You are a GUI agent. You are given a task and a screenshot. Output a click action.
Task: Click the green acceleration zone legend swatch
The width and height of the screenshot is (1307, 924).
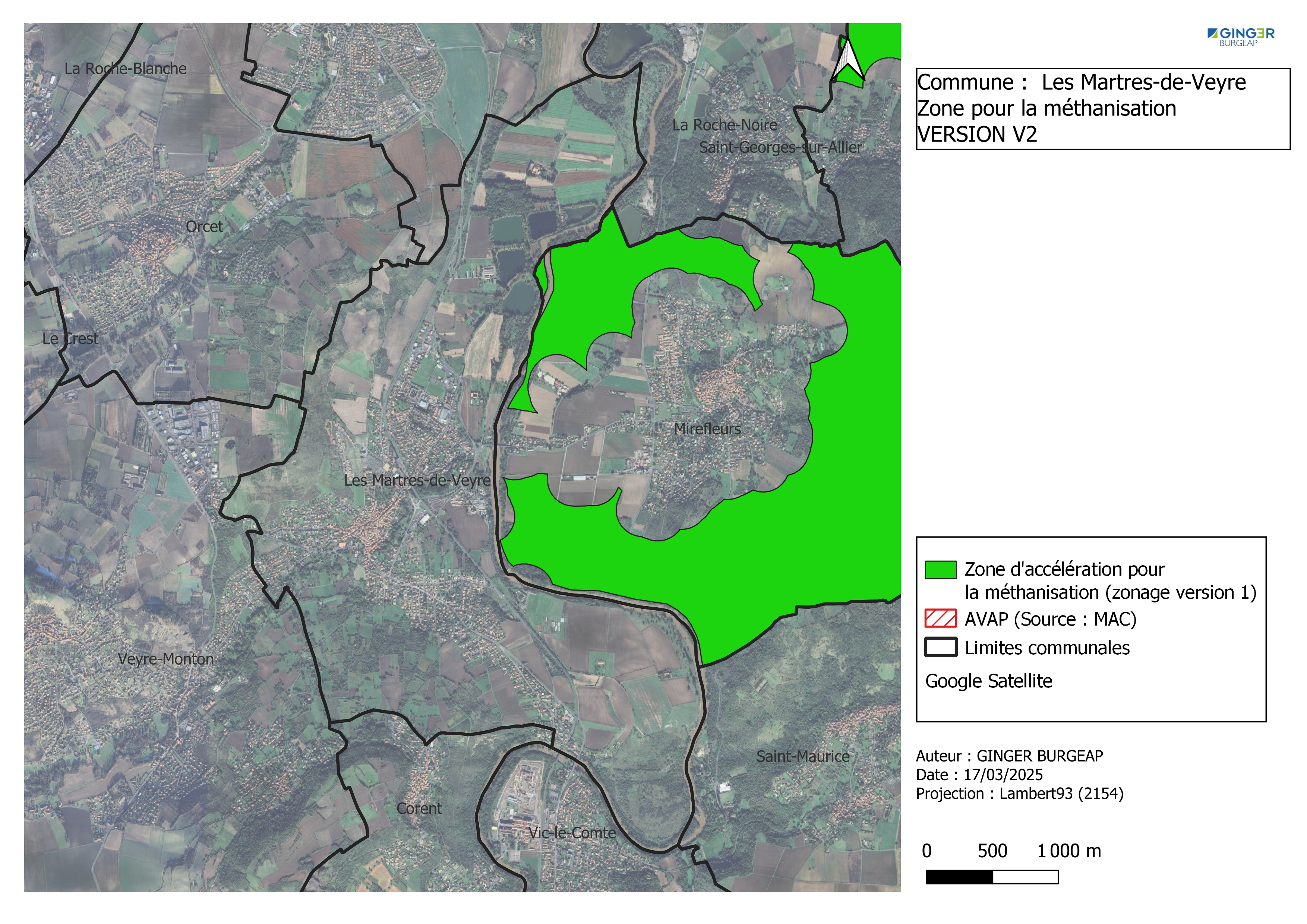[940, 570]
